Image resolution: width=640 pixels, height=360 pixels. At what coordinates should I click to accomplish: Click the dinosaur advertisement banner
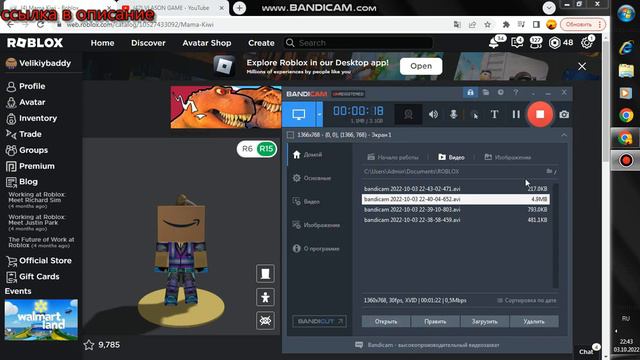coord(226,107)
